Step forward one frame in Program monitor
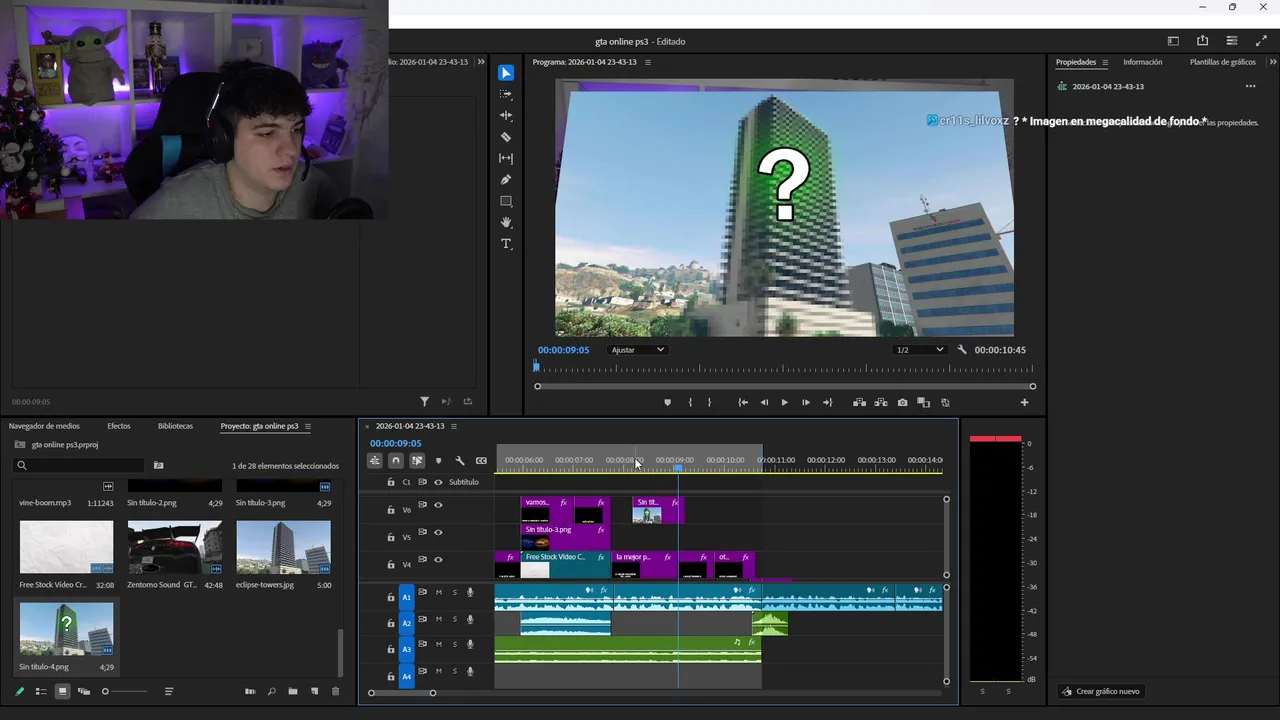Screen dimensions: 1280x720 coord(806,403)
